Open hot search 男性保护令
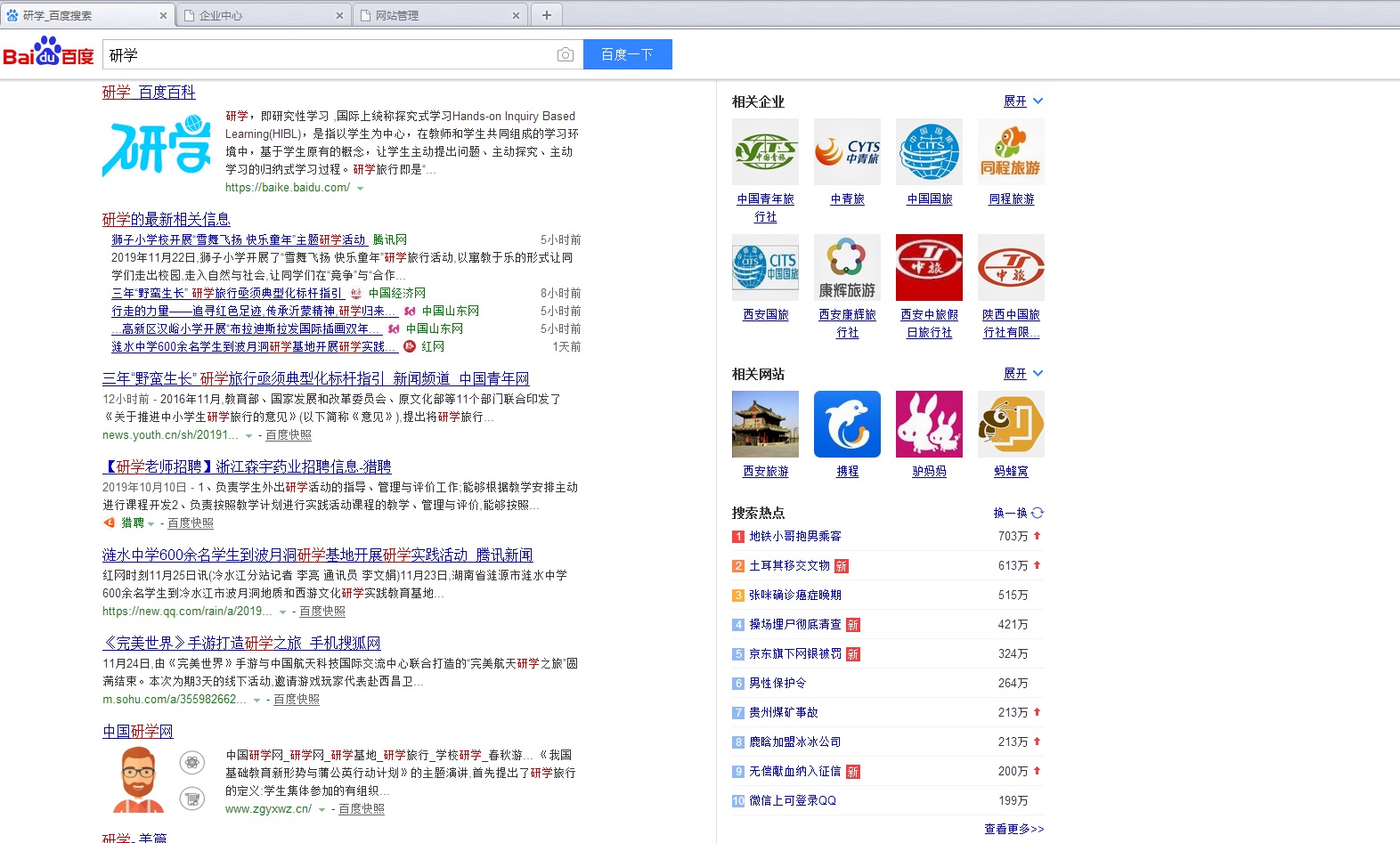1400x843 pixels. 777,683
